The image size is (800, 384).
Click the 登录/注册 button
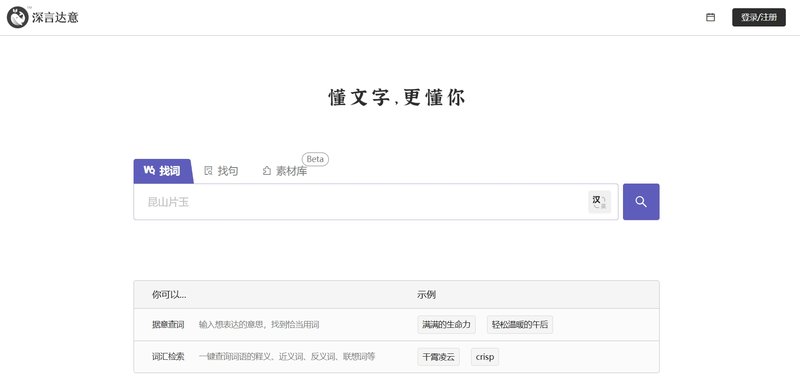coord(759,17)
